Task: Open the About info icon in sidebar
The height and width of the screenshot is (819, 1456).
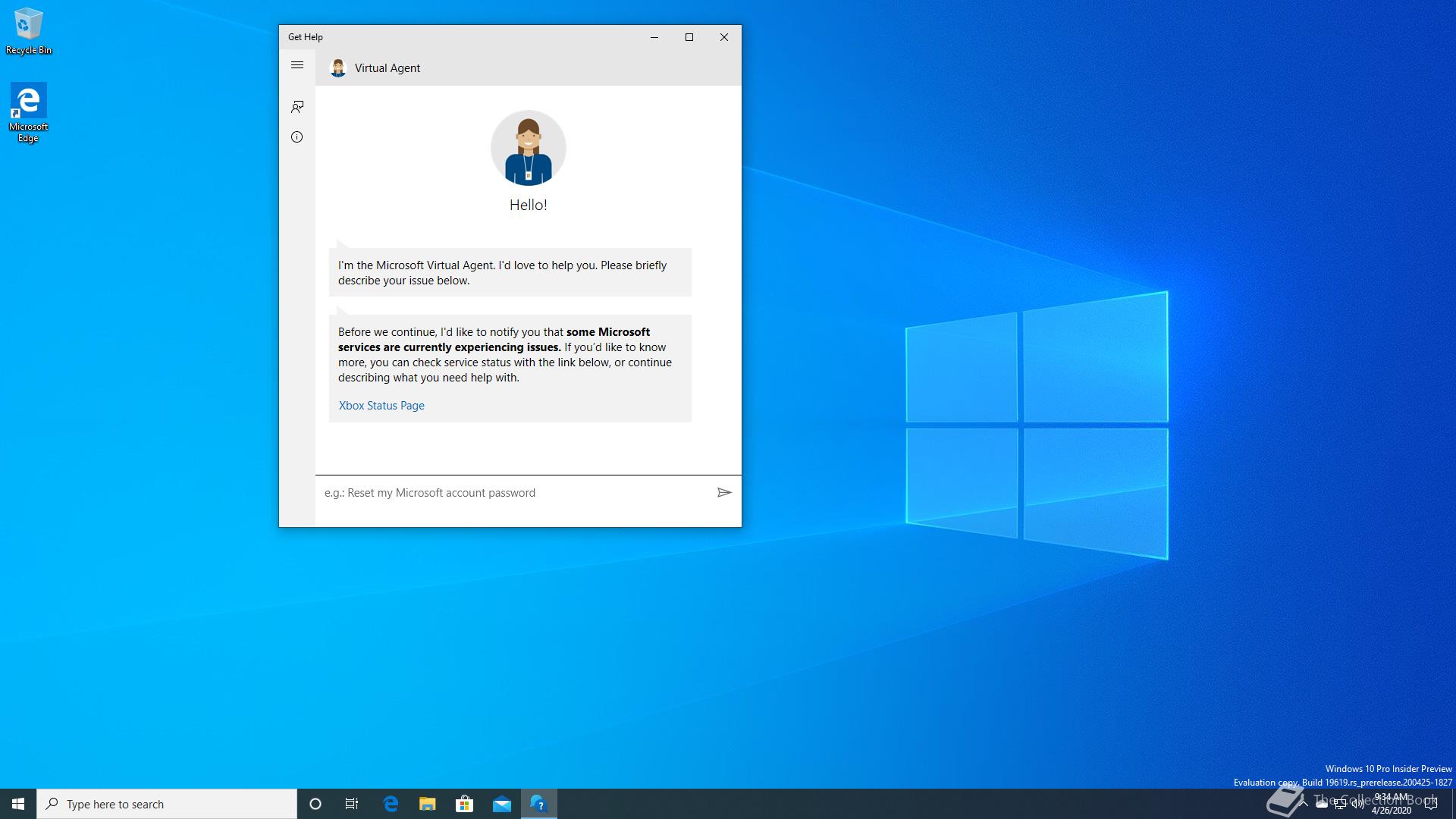Action: click(x=297, y=137)
